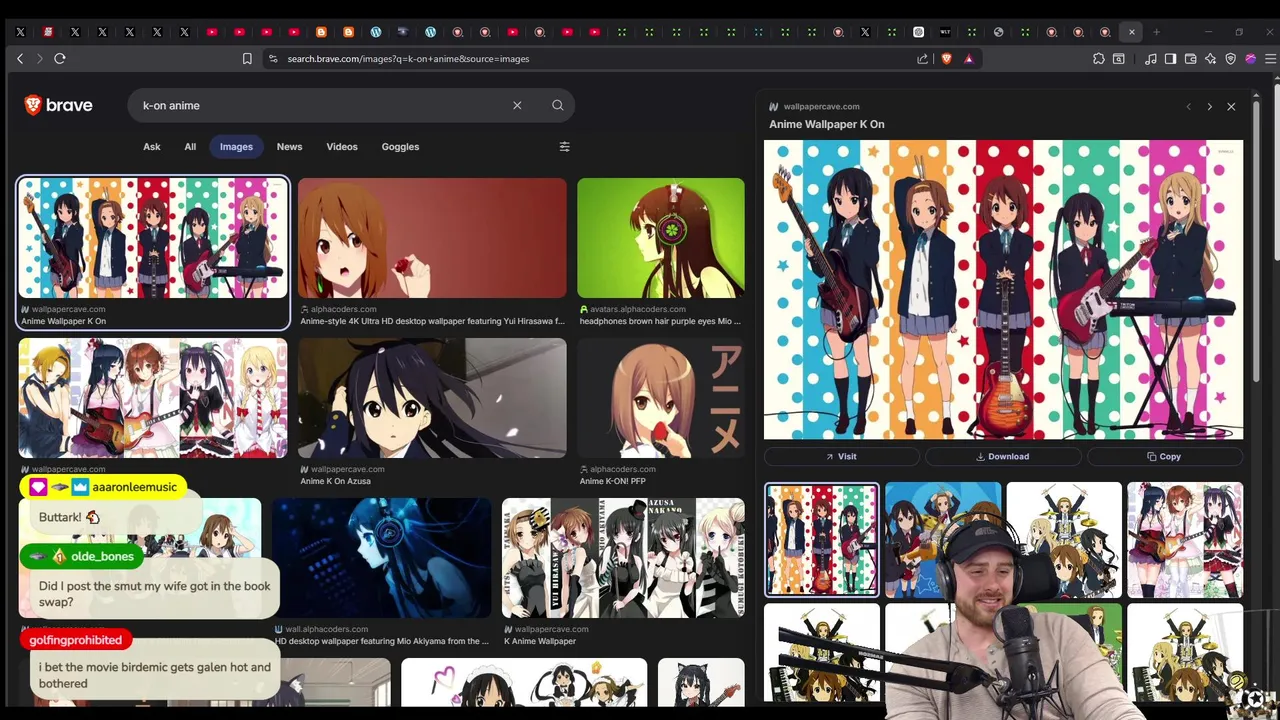The width and height of the screenshot is (1280, 720).
Task: Click the large preview image of five girls
Action: point(1003,290)
